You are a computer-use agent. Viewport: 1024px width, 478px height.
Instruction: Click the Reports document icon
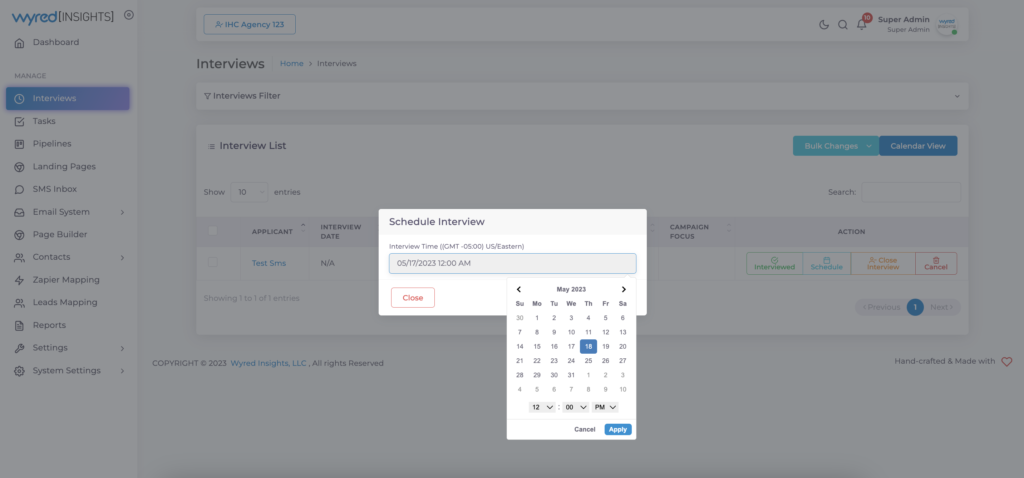[x=19, y=325]
